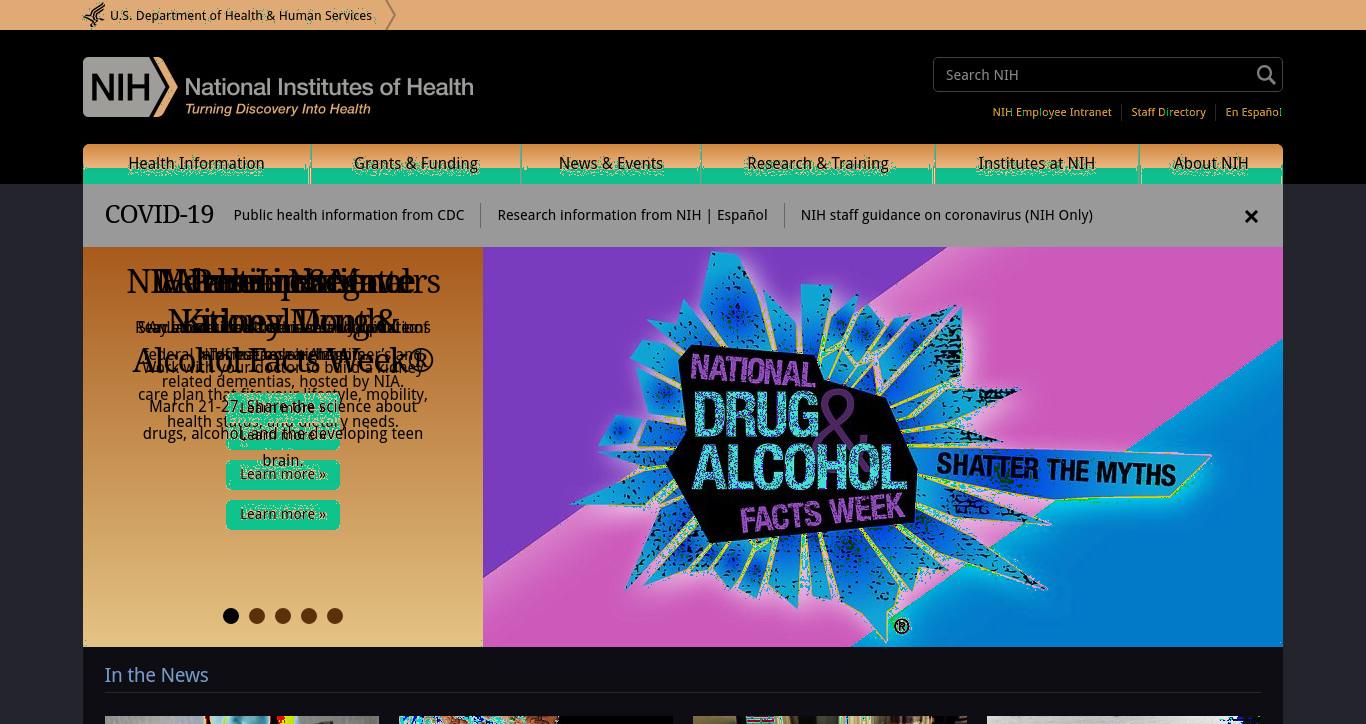Select the third carousel slide dot

pos(283,616)
